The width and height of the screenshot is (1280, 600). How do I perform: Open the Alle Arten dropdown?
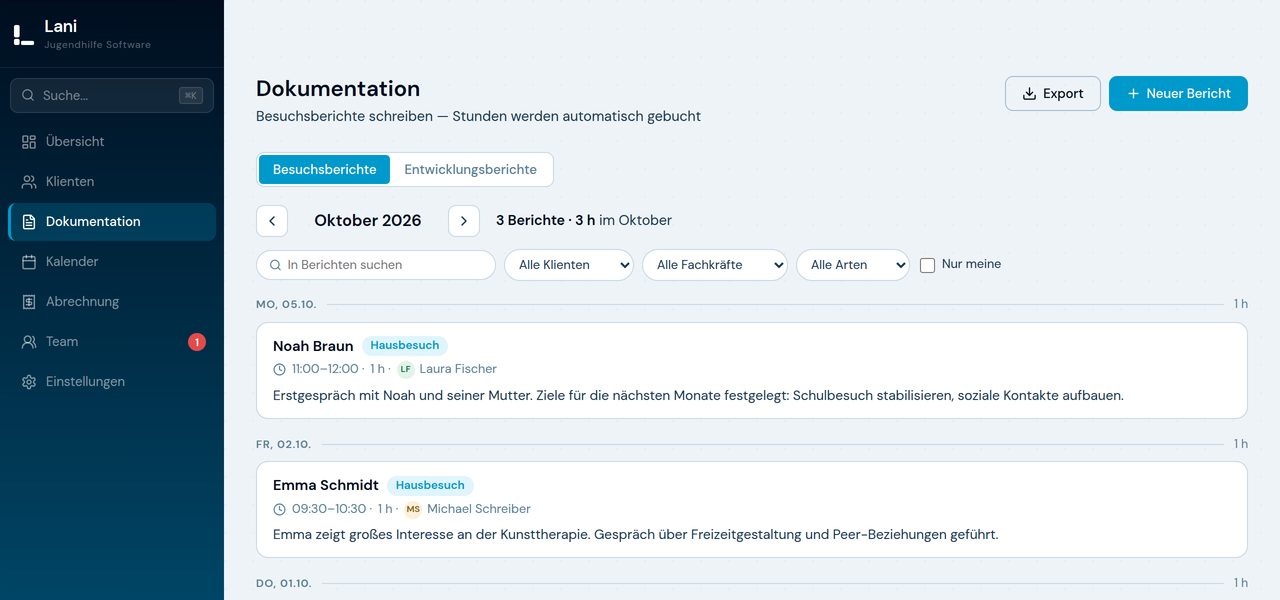(853, 265)
